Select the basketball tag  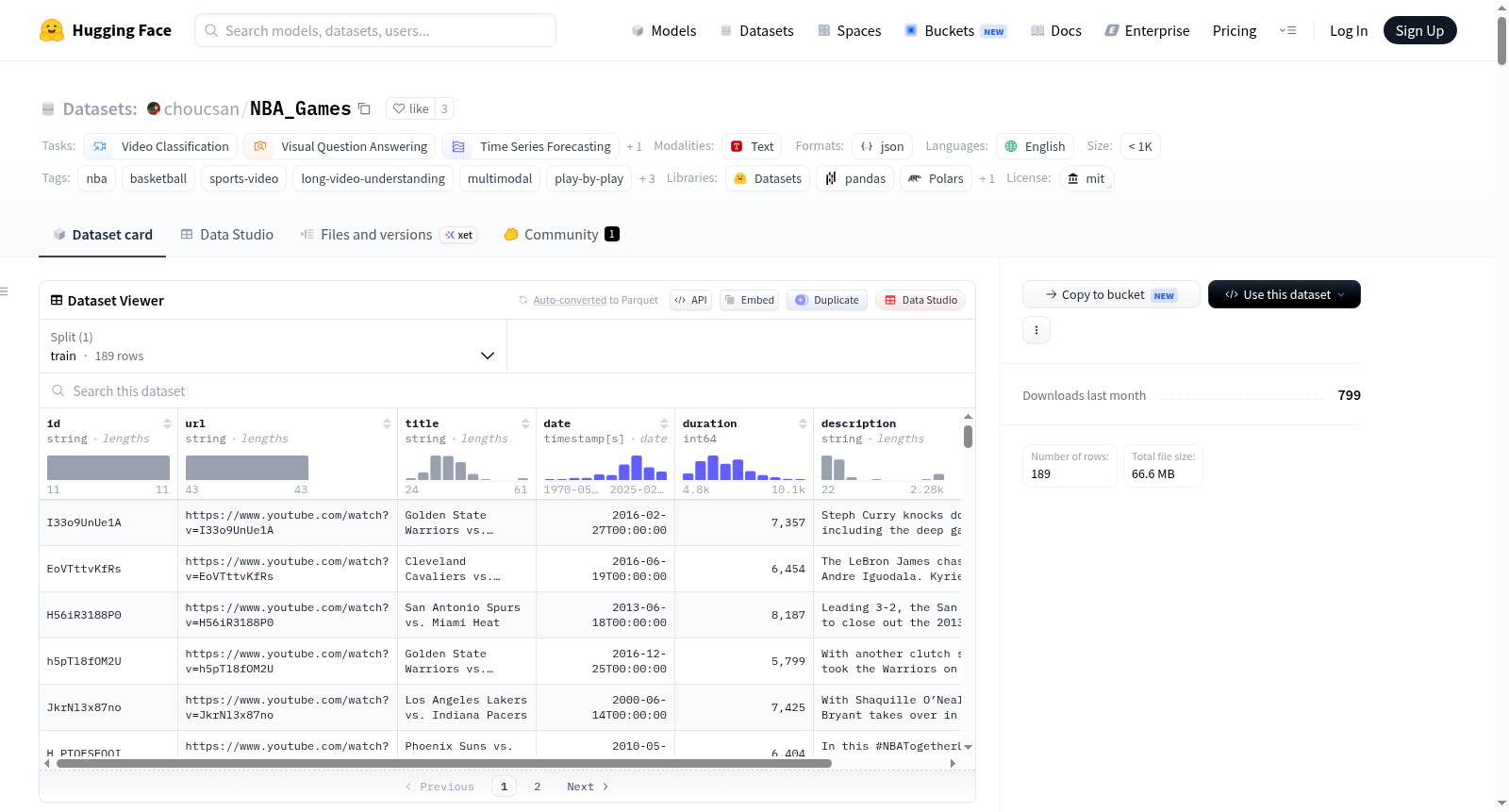[x=158, y=178]
